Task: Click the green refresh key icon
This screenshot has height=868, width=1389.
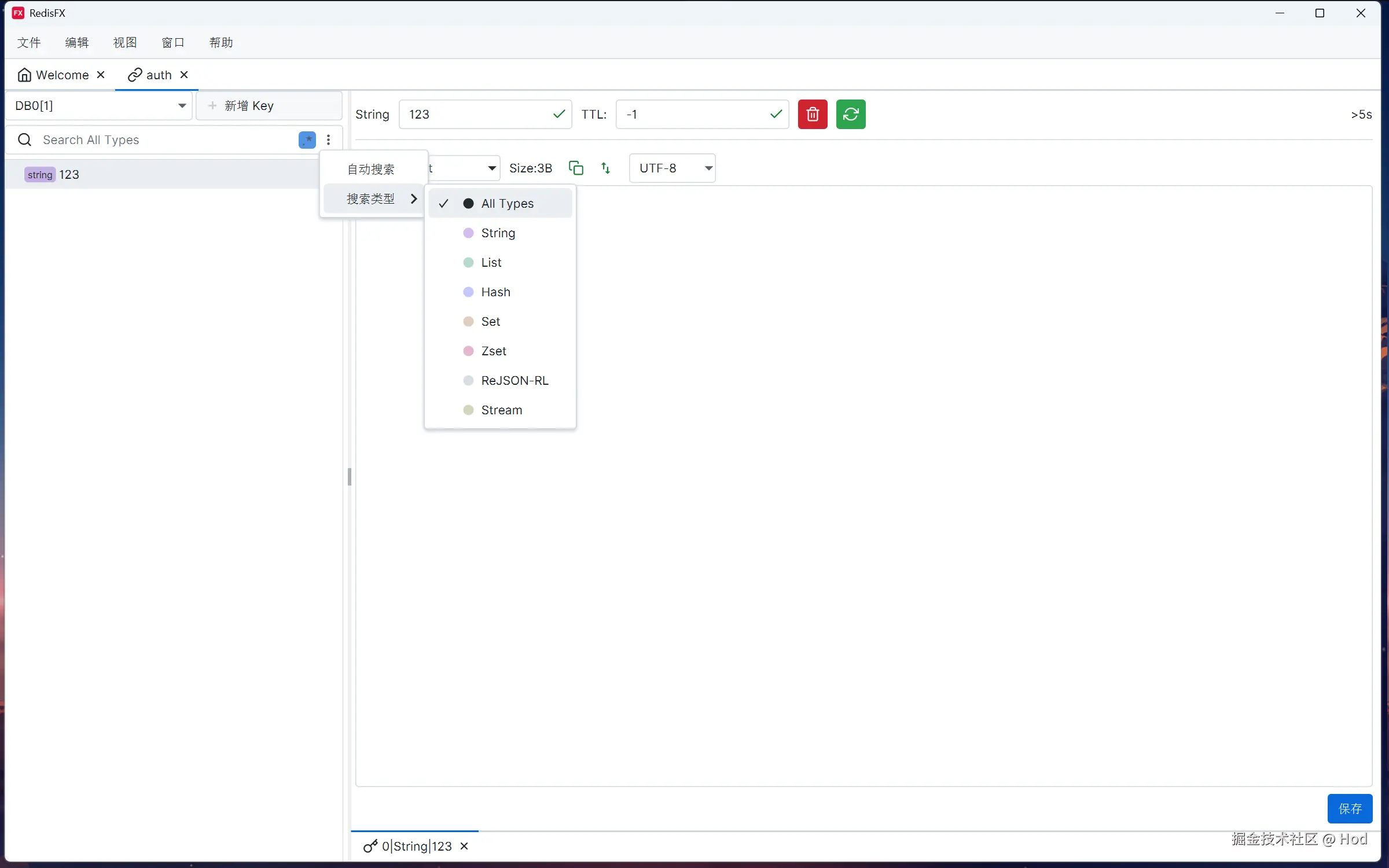Action: tap(850, 114)
